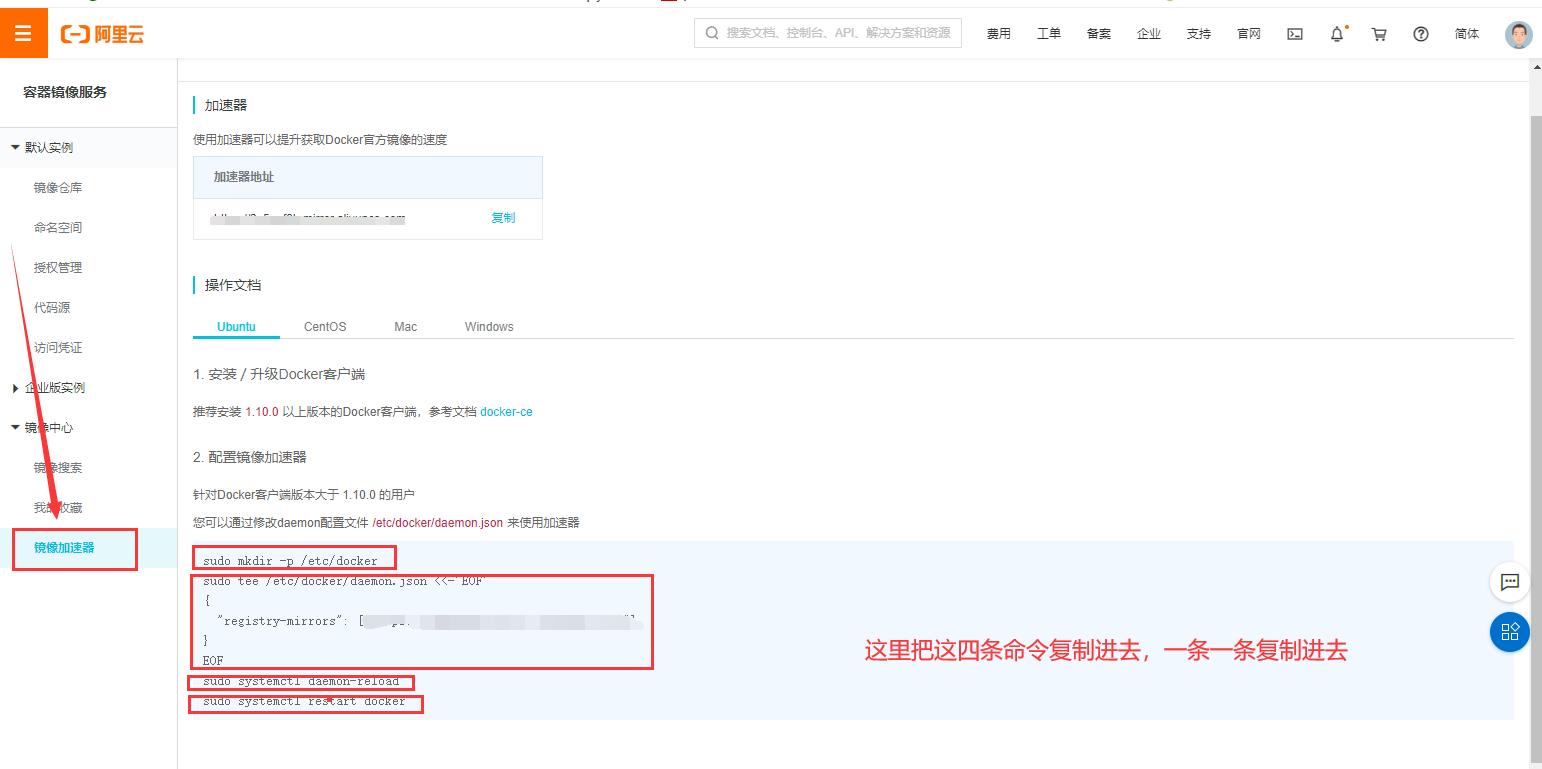Open Cloud Shell terminal icon
The width and height of the screenshot is (1542, 769).
click(x=1294, y=34)
